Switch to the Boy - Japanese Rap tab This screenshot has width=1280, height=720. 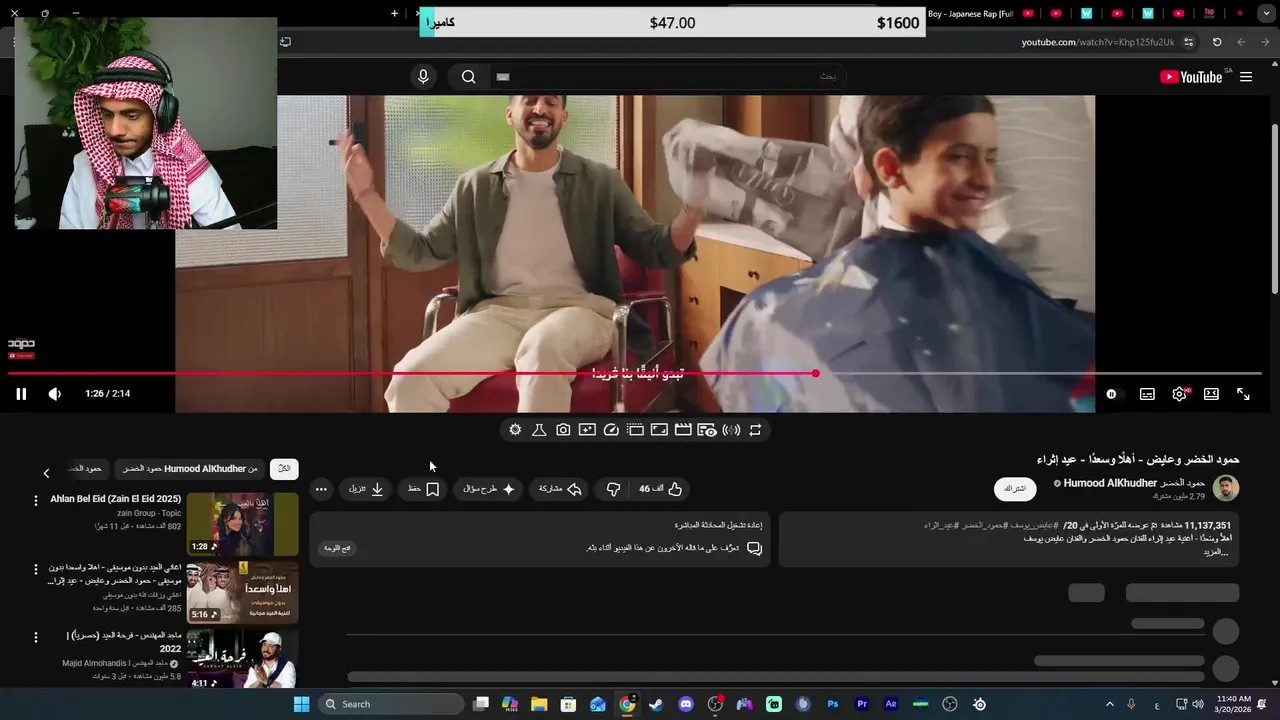point(970,14)
